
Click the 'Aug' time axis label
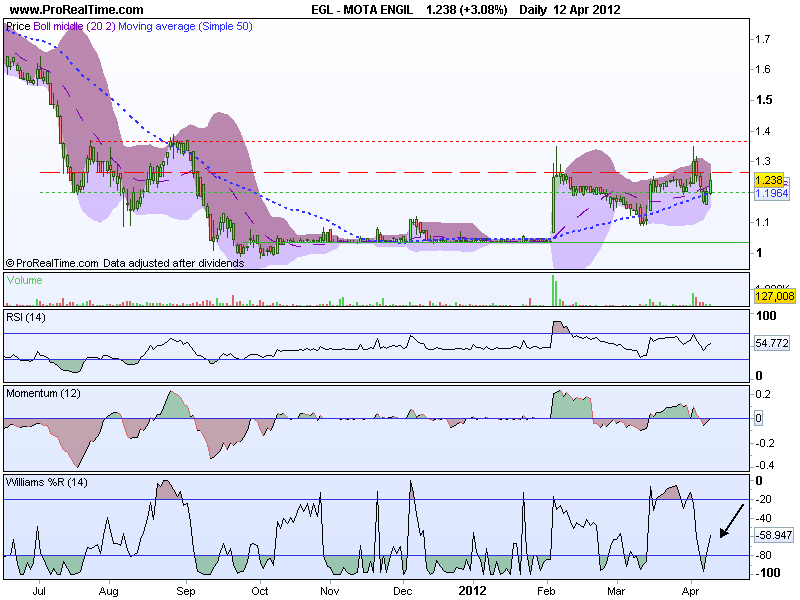coord(109,591)
